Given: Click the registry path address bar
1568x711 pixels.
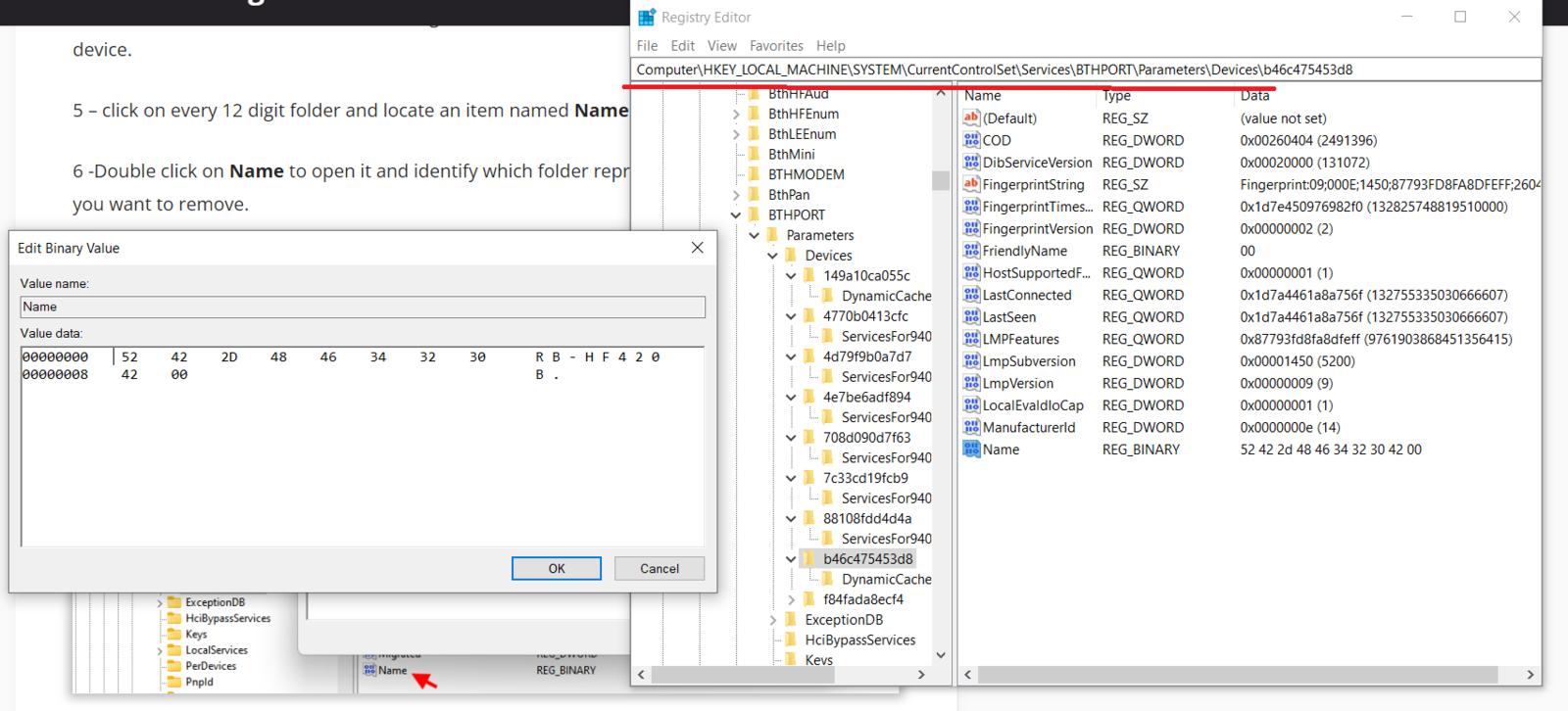Looking at the screenshot, I should pos(1086,70).
